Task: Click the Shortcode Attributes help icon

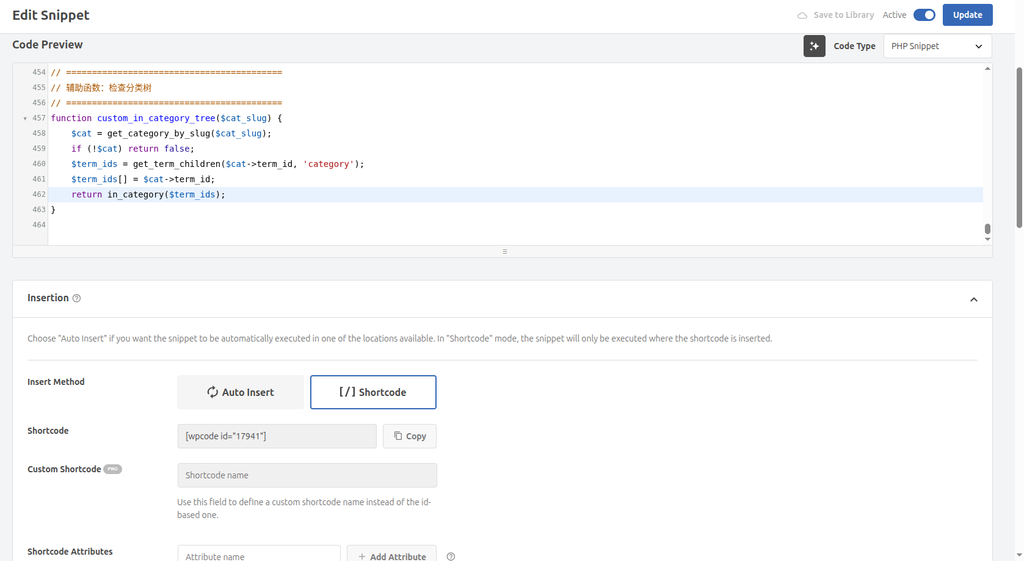Action: pyautogui.click(x=451, y=556)
